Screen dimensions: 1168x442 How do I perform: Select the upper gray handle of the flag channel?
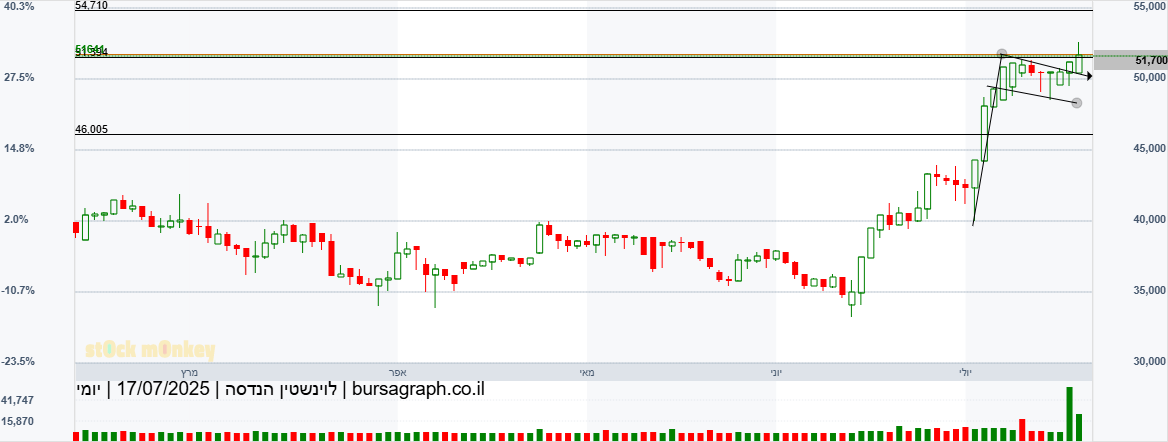(1003, 54)
